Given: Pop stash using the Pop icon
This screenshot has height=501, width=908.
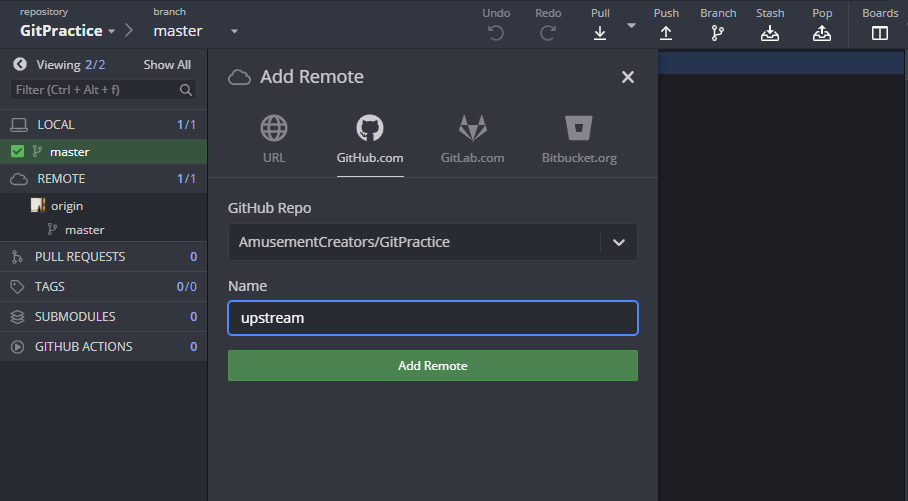Looking at the screenshot, I should [822, 33].
